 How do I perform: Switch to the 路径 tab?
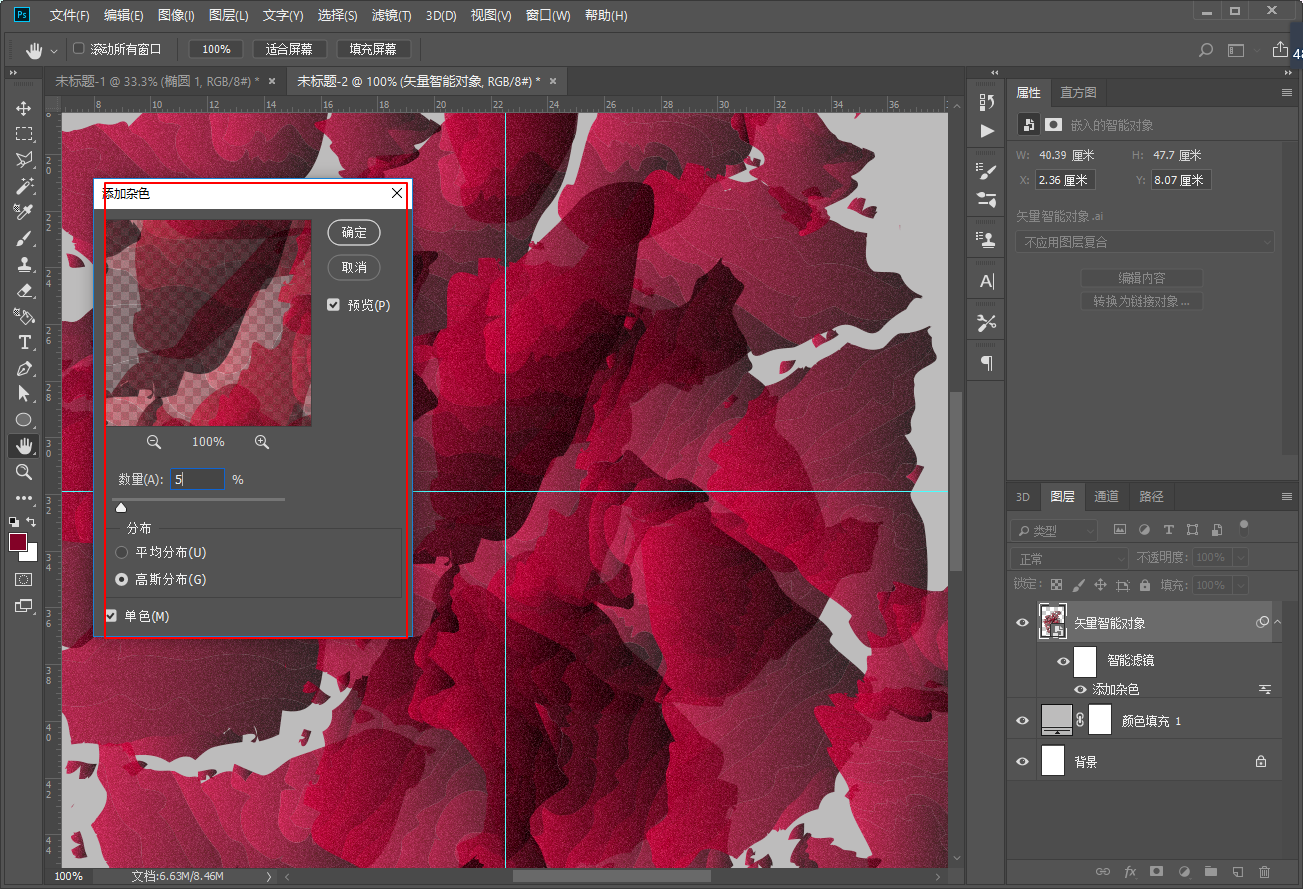click(x=1151, y=496)
